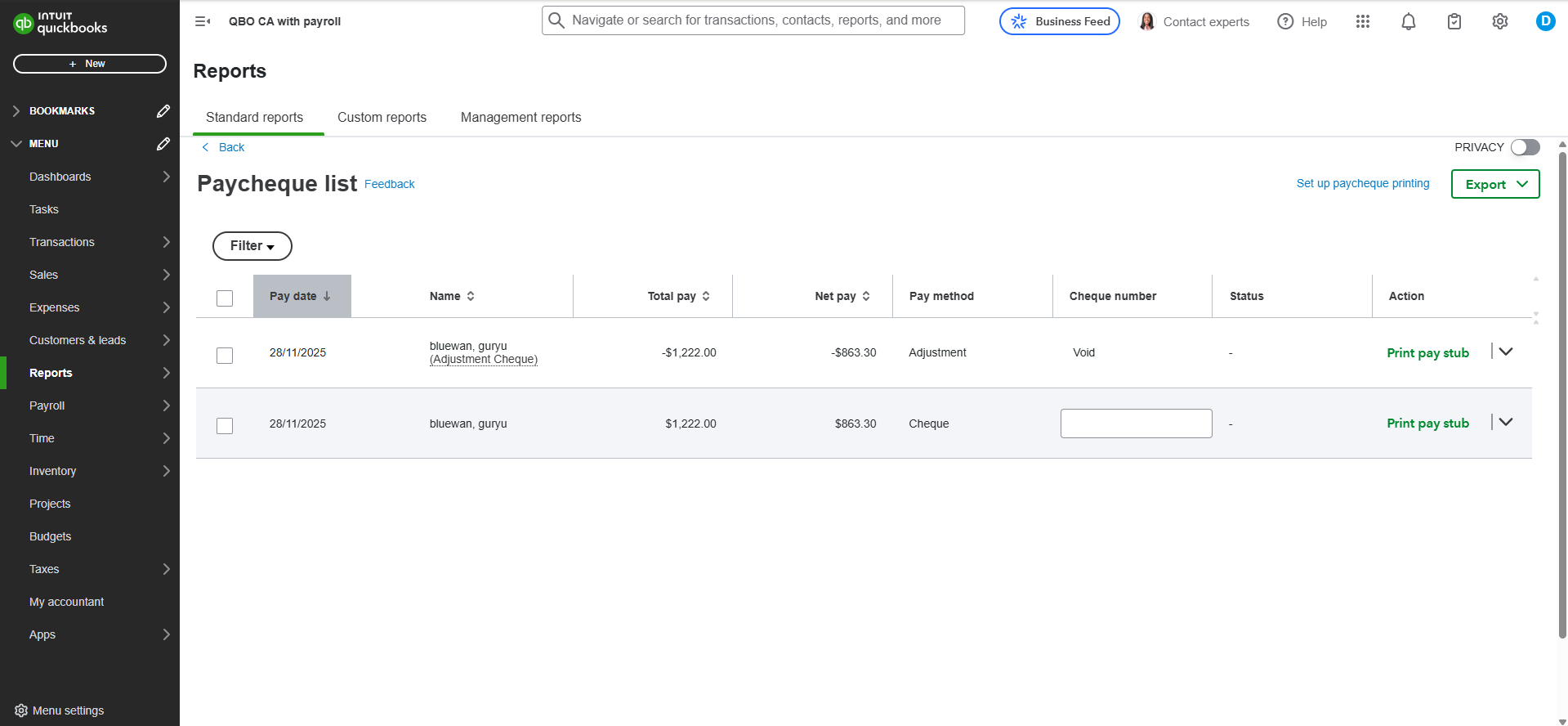
Task: Click the user profile avatar D
Action: 1544,22
